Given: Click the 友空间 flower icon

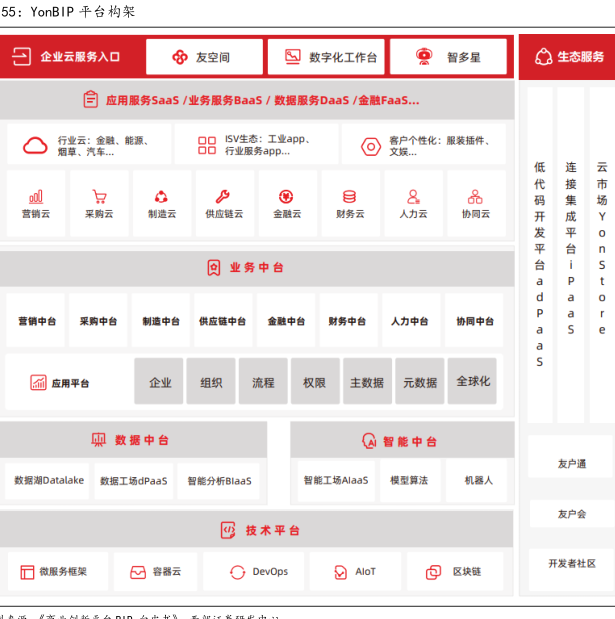Looking at the screenshot, I should coord(180,57).
